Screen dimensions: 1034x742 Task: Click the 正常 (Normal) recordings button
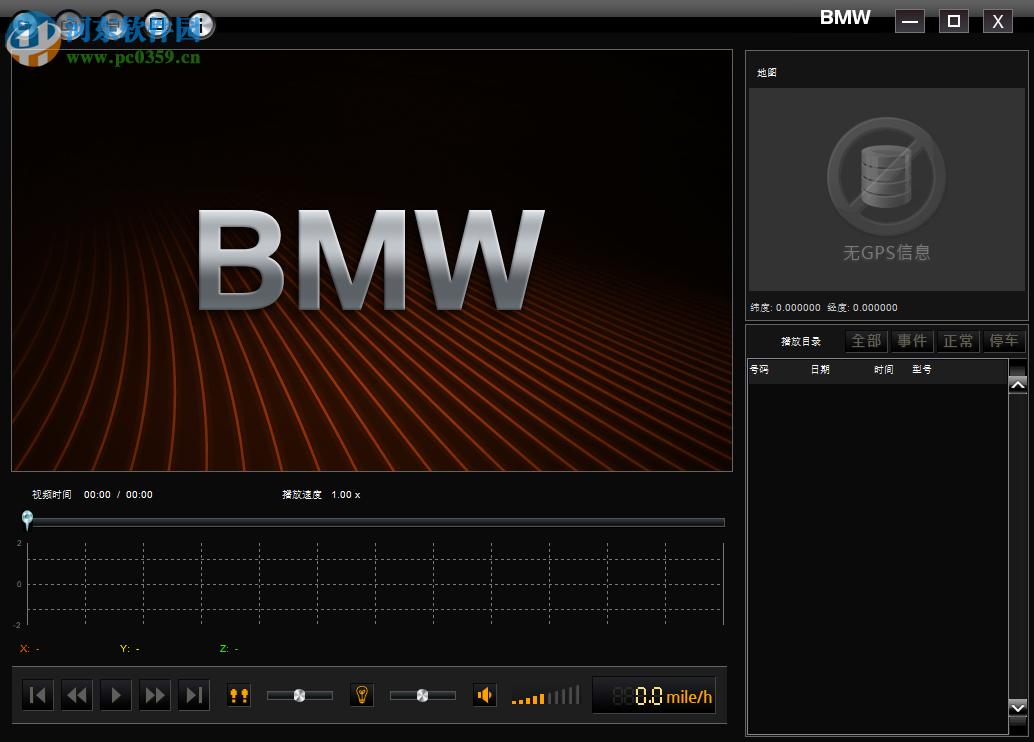click(x=958, y=341)
